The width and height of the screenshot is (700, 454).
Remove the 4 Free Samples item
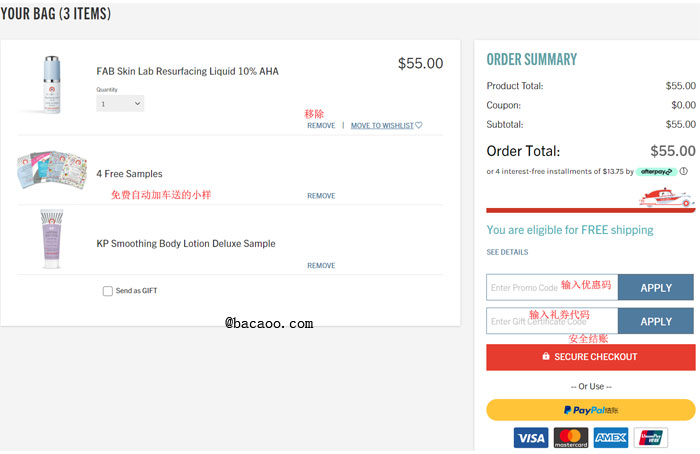point(321,196)
